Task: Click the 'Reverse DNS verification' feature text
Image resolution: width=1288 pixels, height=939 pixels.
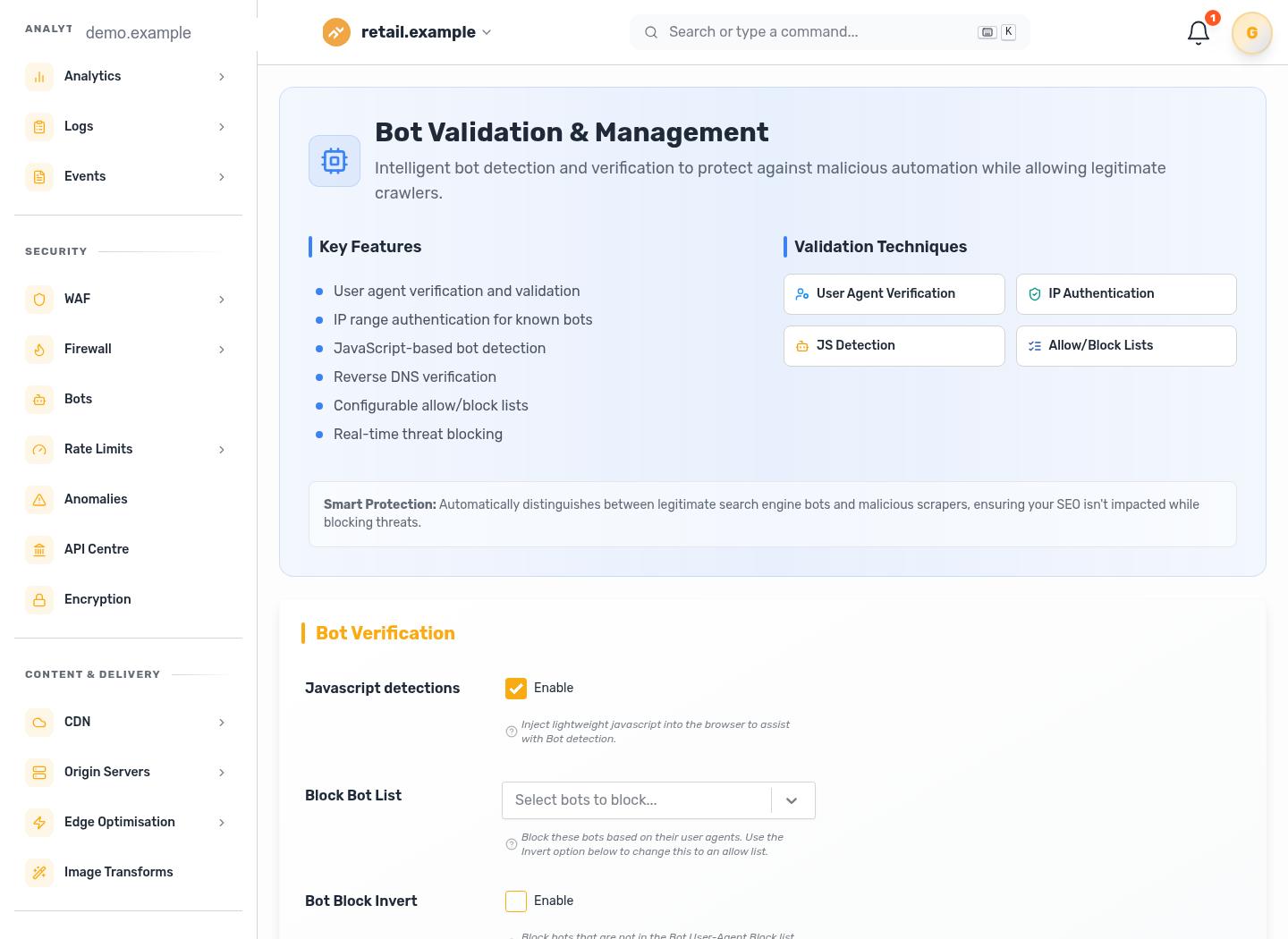Action: pyautogui.click(x=415, y=377)
